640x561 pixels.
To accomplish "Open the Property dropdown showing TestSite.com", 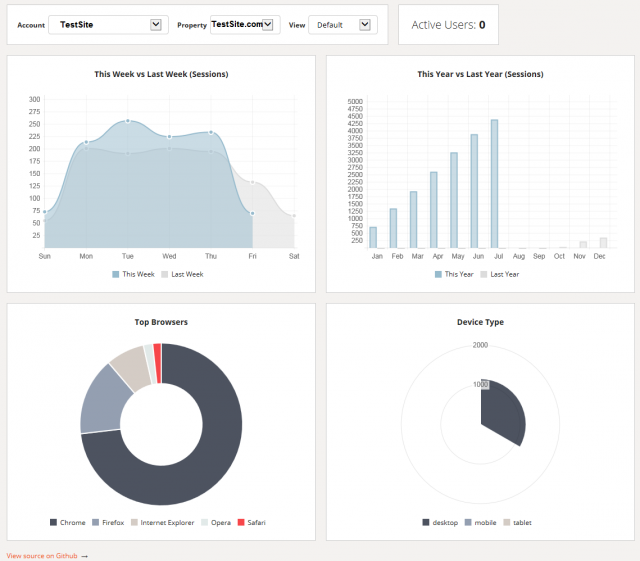I will (x=245, y=25).
